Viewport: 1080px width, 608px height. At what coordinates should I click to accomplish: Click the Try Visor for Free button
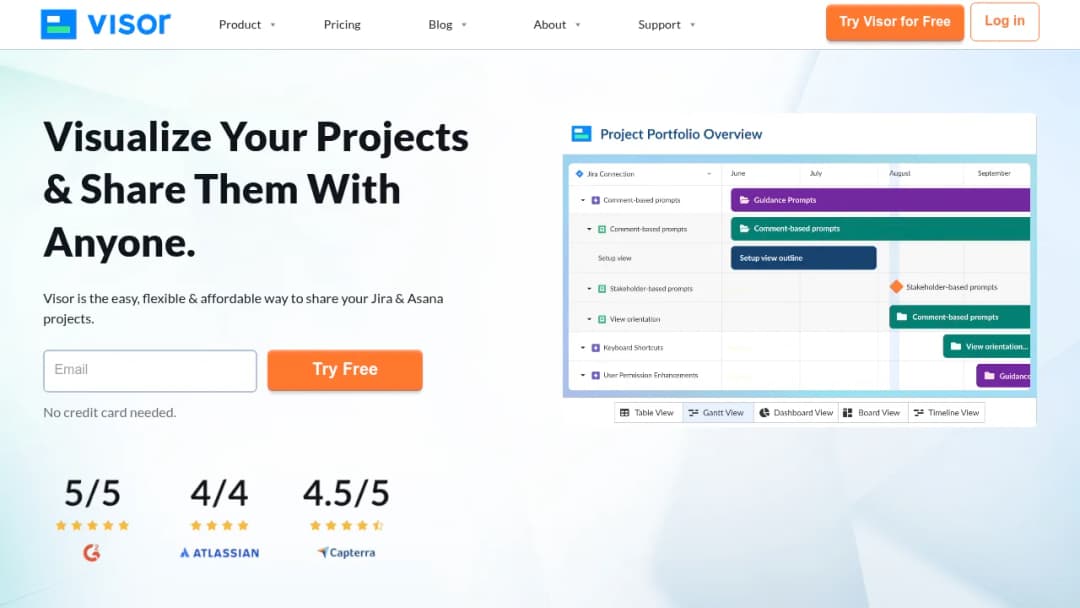pos(895,22)
